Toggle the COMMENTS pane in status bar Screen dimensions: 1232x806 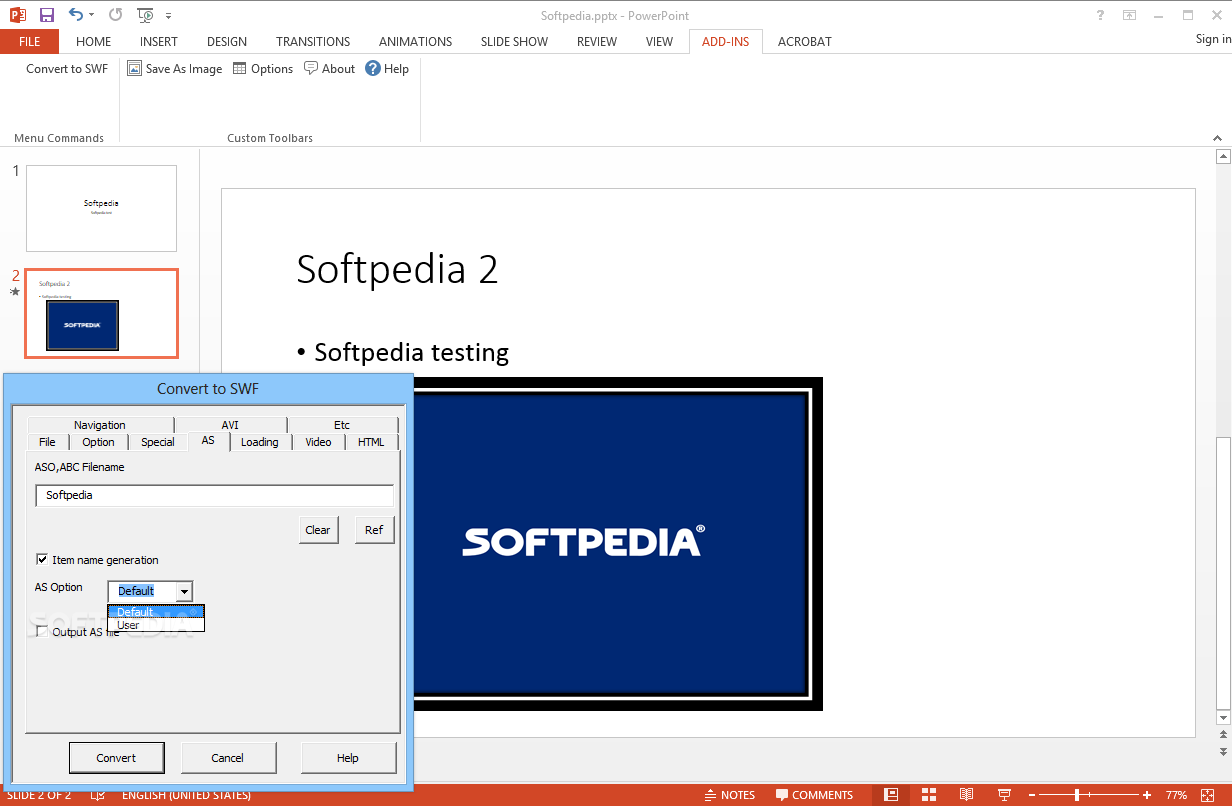813,795
